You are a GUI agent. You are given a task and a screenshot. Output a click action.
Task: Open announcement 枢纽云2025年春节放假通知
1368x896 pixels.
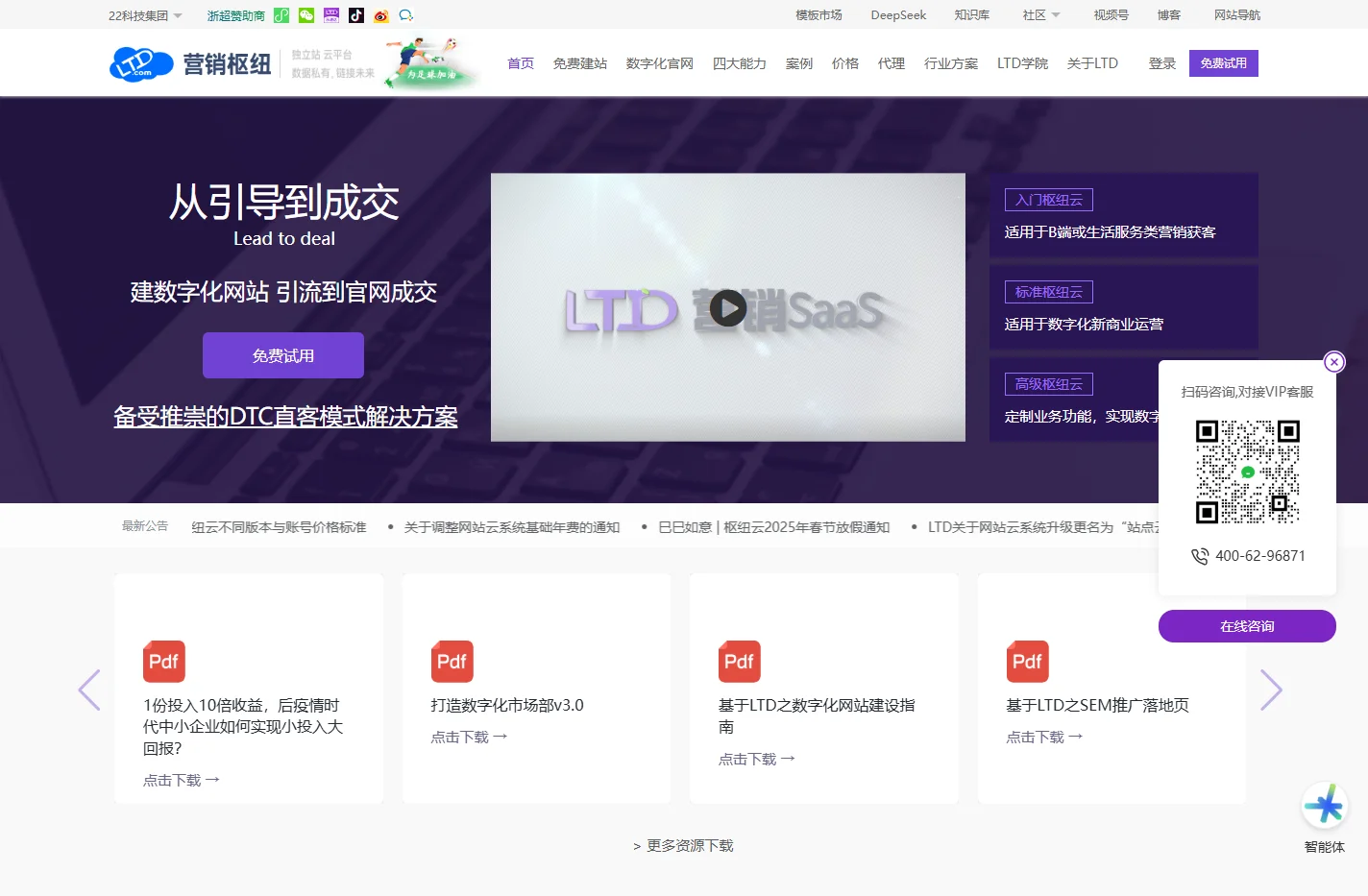(774, 527)
